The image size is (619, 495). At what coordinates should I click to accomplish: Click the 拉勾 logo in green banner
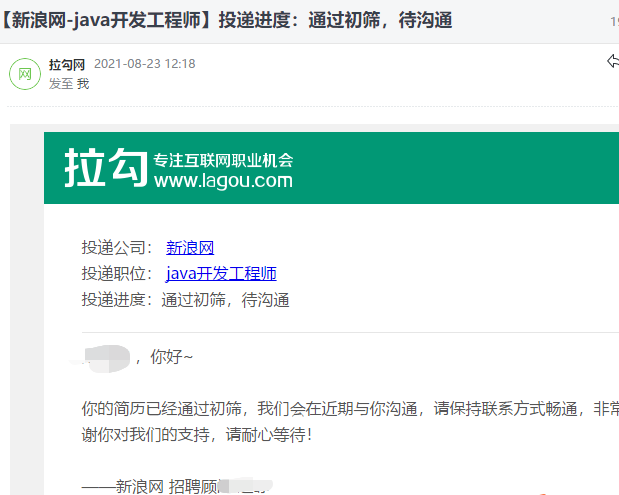coord(105,167)
